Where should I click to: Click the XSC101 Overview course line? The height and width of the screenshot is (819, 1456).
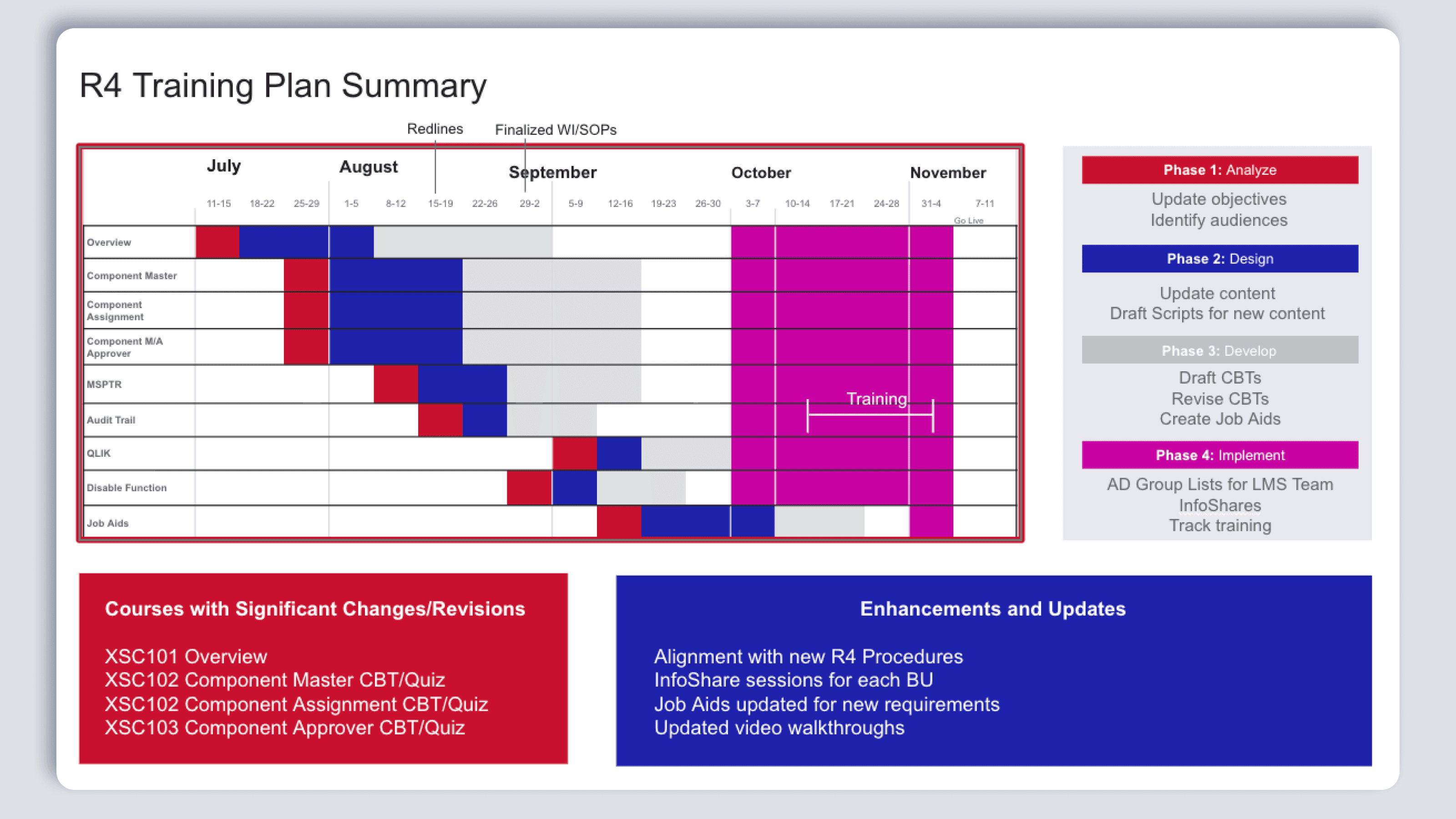[186, 657]
